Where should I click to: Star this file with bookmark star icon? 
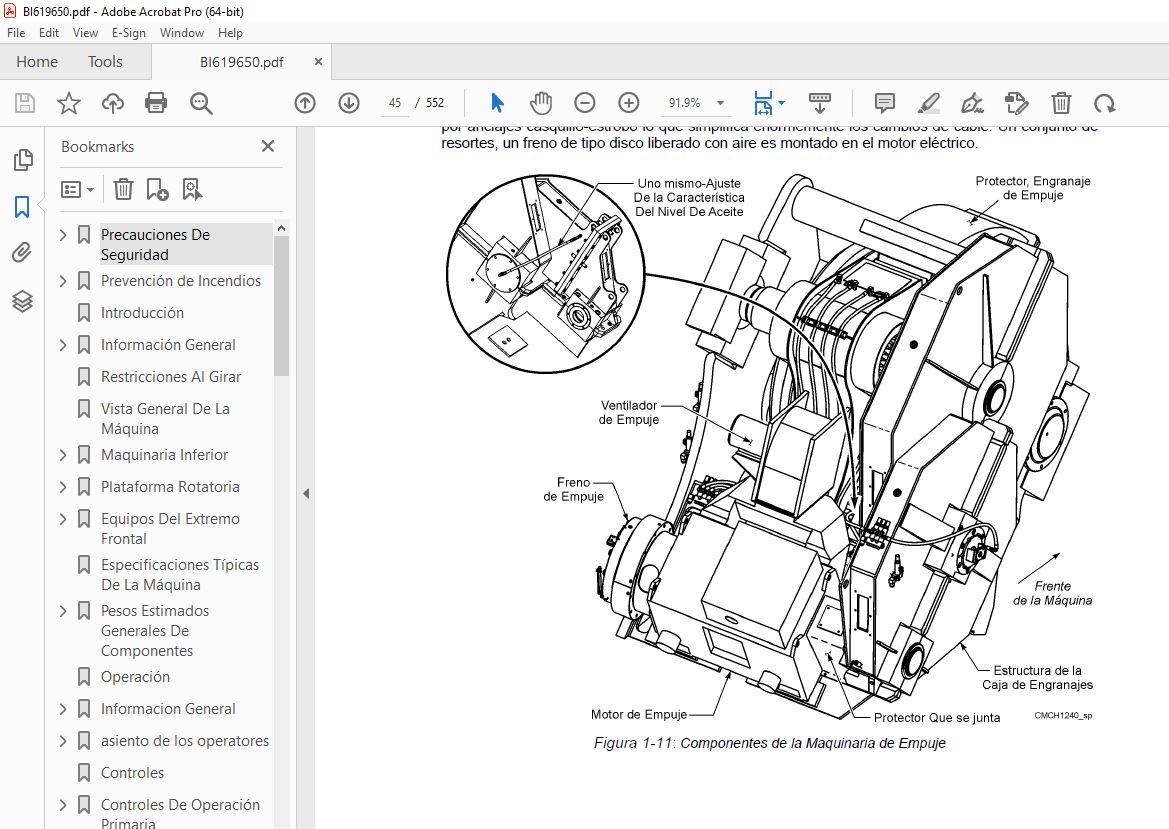click(x=69, y=103)
